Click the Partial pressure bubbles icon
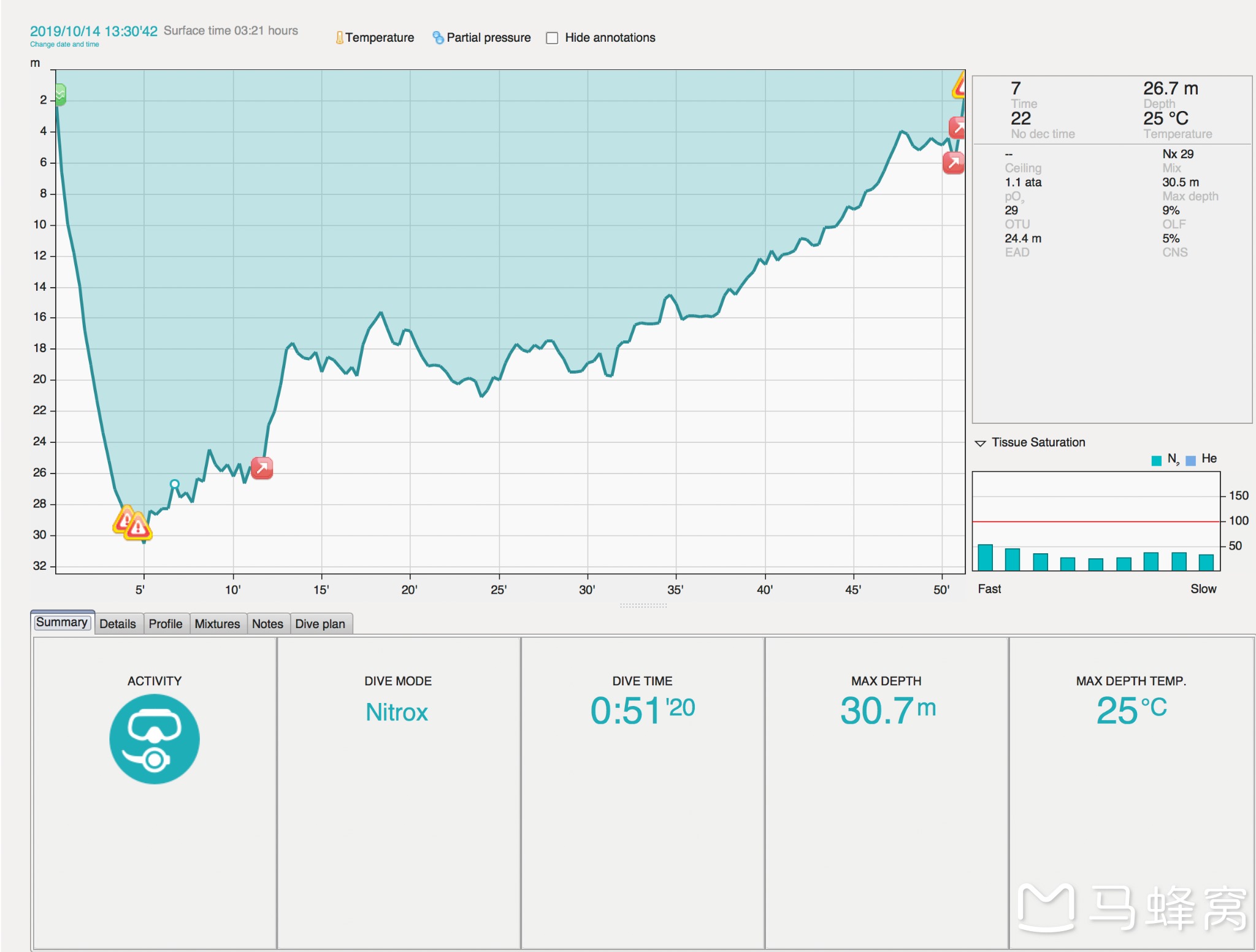Image resolution: width=1256 pixels, height=952 pixels. (x=438, y=38)
